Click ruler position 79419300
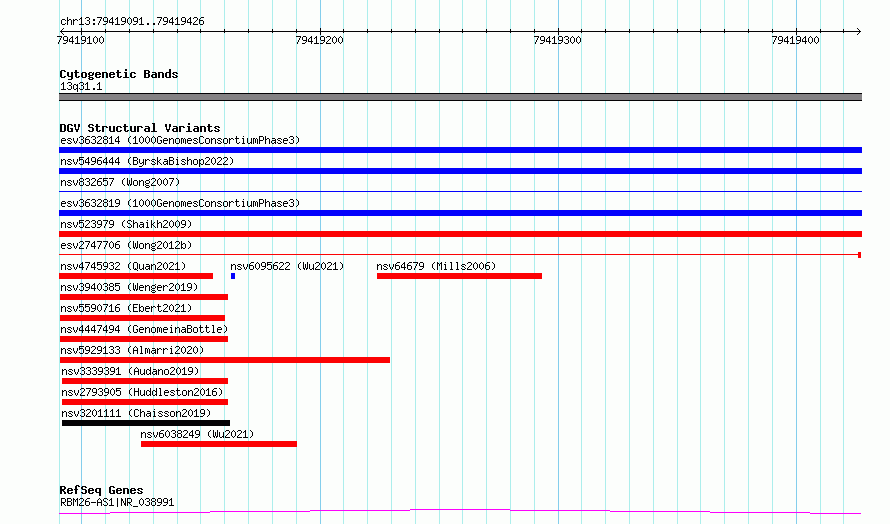890x524 pixels. [x=557, y=40]
